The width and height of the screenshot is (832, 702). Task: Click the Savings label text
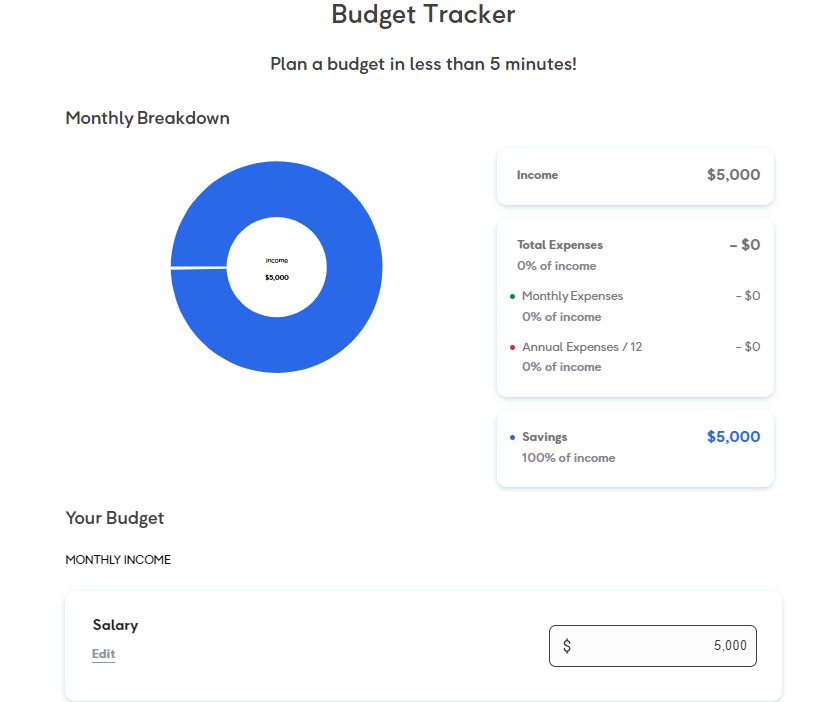click(544, 437)
